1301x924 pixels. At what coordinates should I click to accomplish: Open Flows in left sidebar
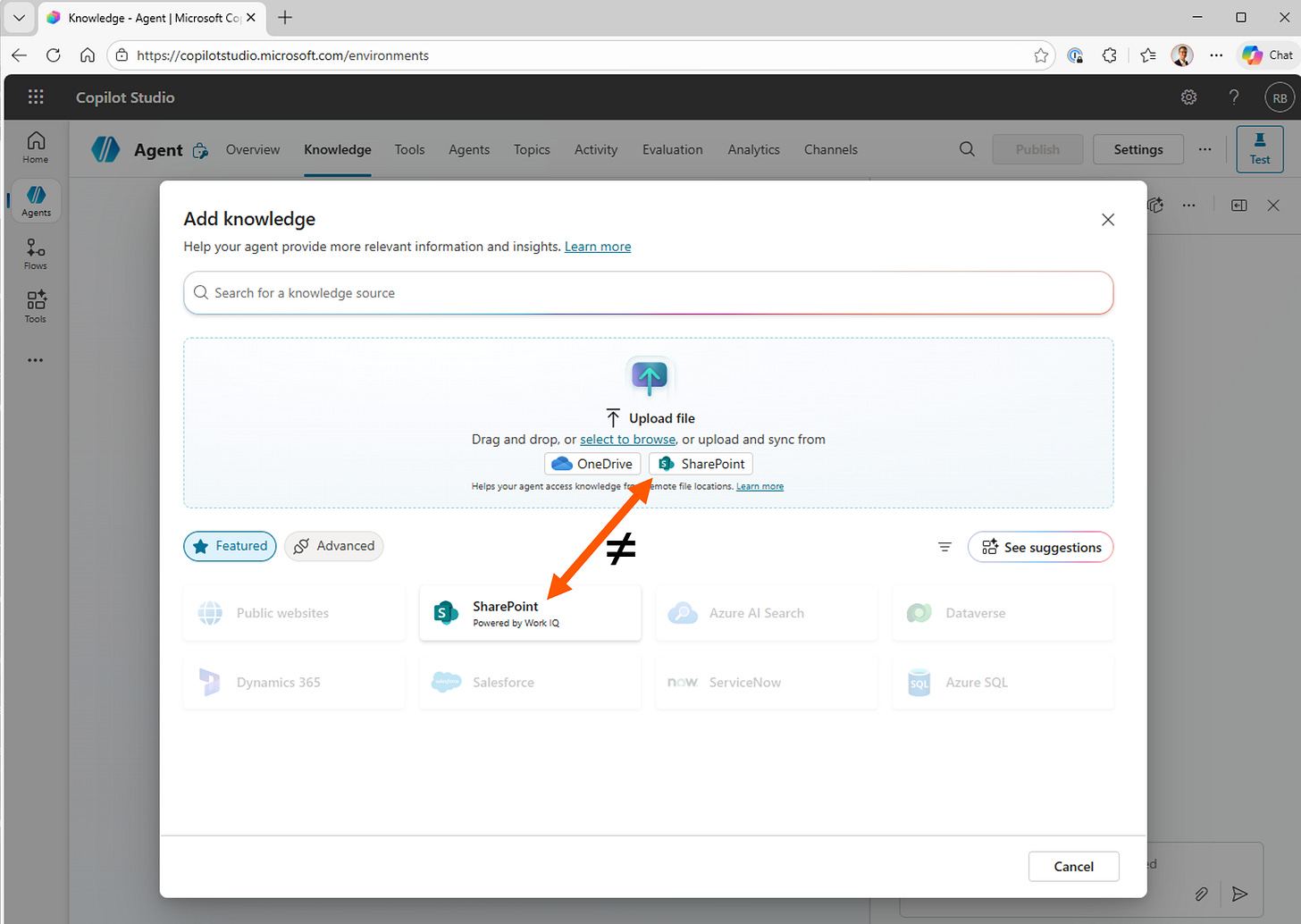point(36,254)
